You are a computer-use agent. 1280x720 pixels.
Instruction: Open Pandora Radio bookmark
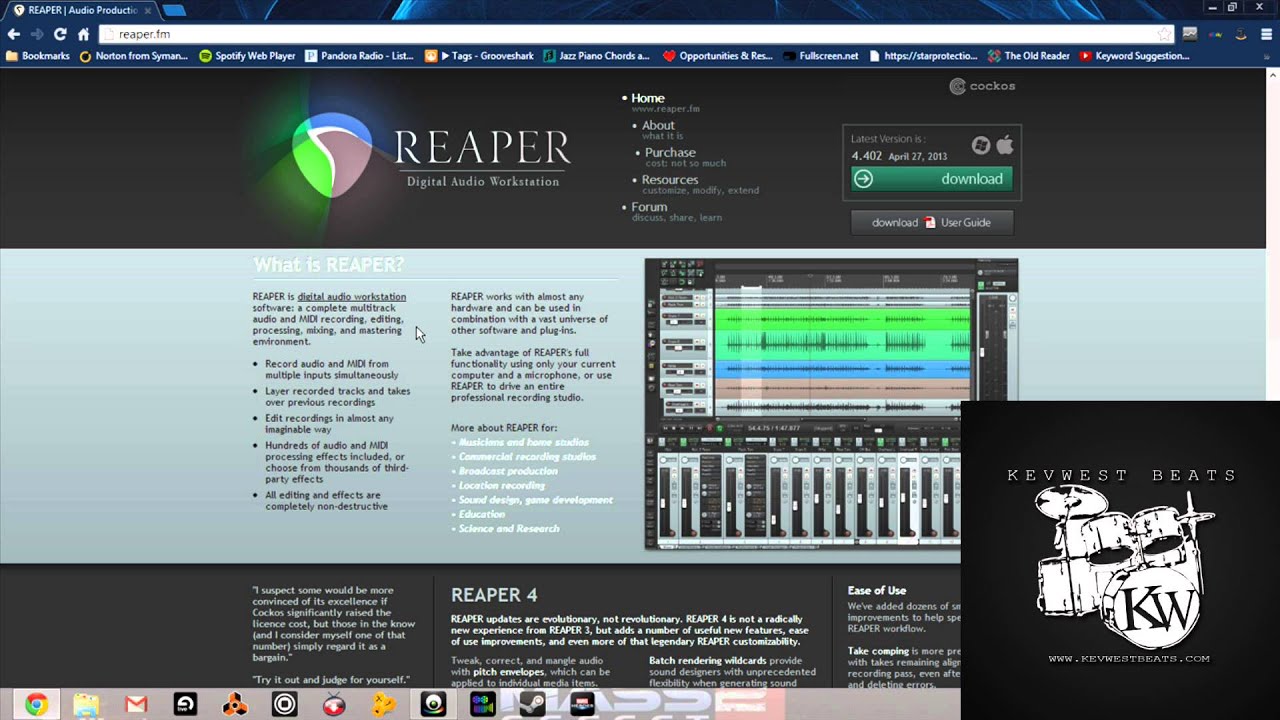click(359, 56)
